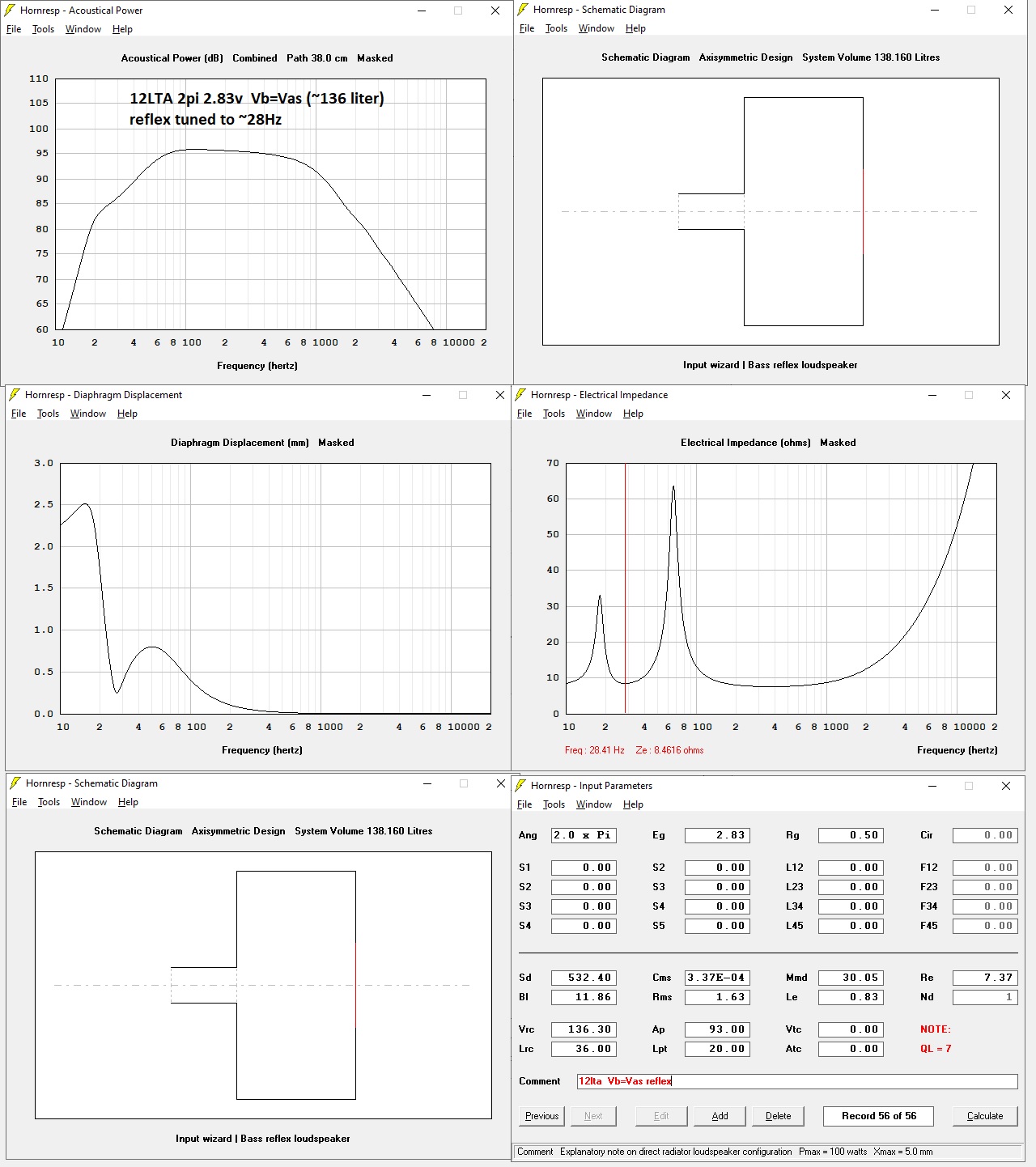Viewport: 1036px width, 1167px height.
Task: Open Help menu in Diaphragm Displacement window
Action: pyautogui.click(x=127, y=414)
